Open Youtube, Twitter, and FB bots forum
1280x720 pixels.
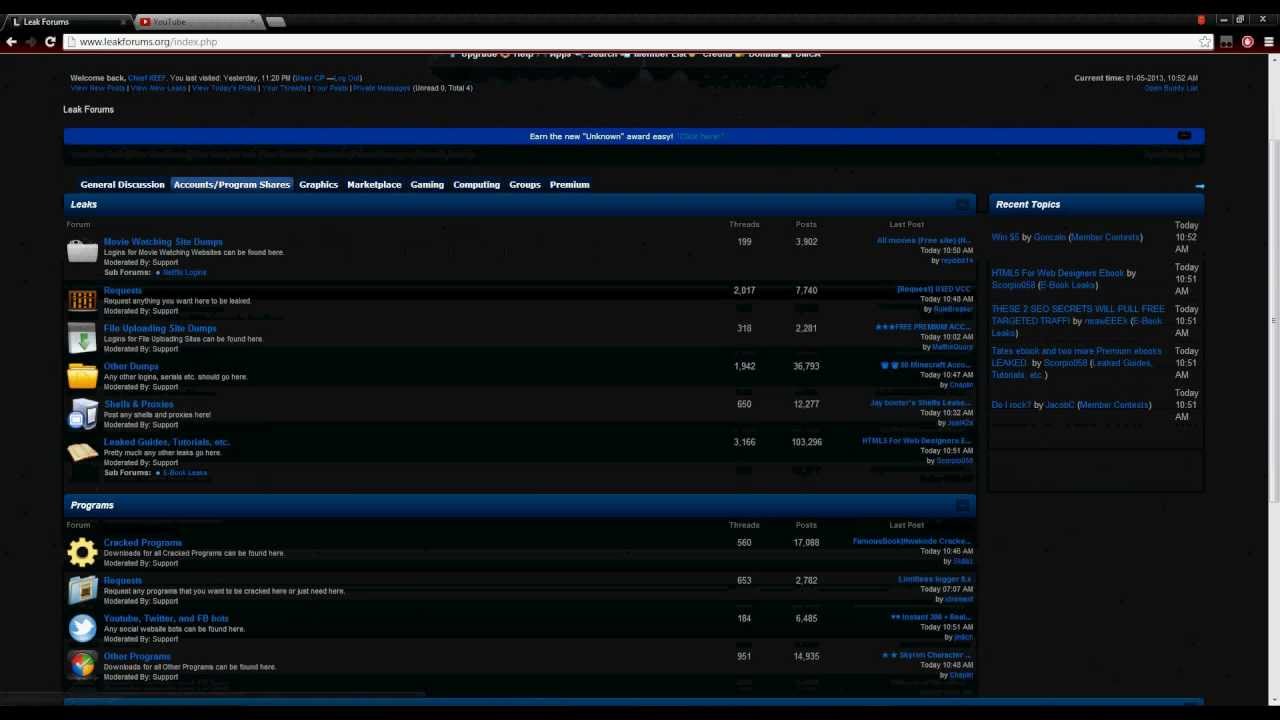click(x=166, y=618)
